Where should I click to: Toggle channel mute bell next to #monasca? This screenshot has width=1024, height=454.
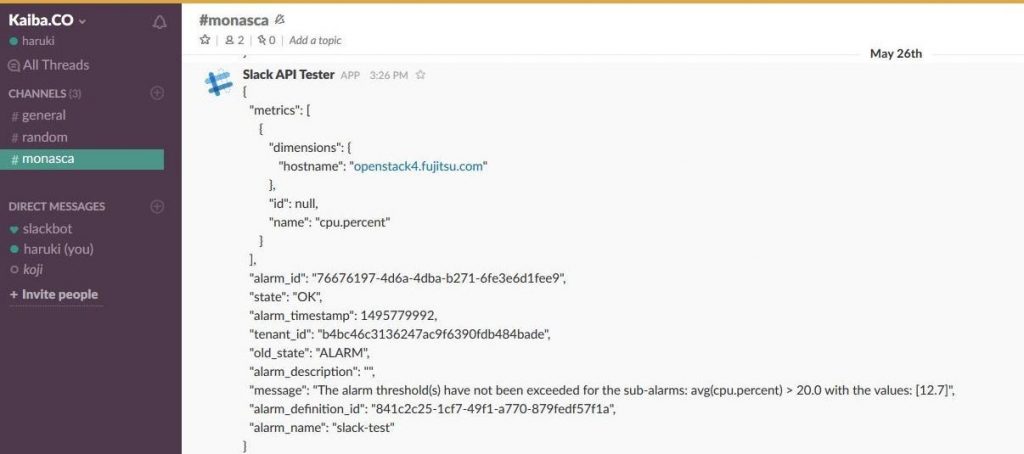click(x=281, y=20)
